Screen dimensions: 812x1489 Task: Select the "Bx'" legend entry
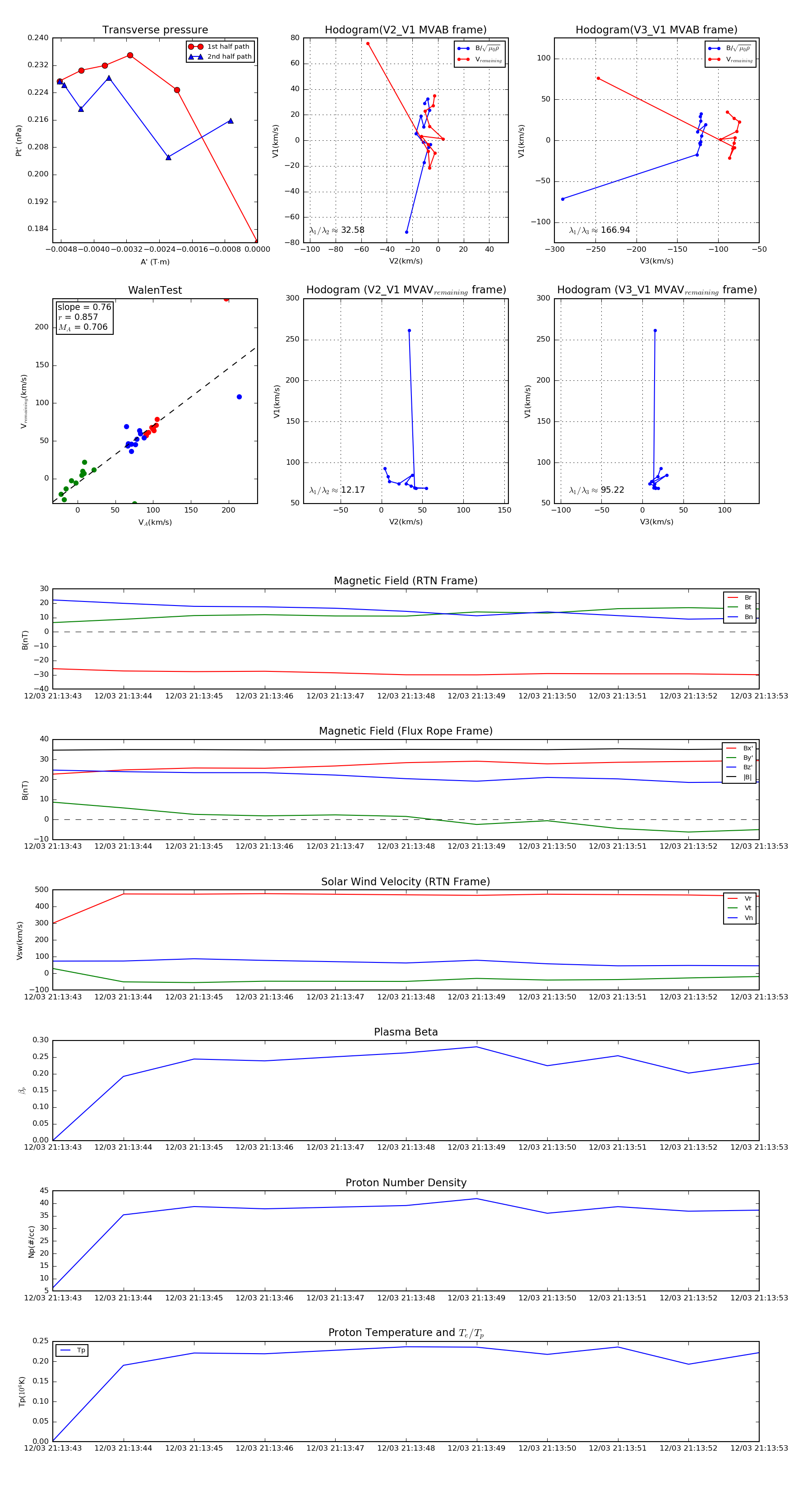point(739,749)
